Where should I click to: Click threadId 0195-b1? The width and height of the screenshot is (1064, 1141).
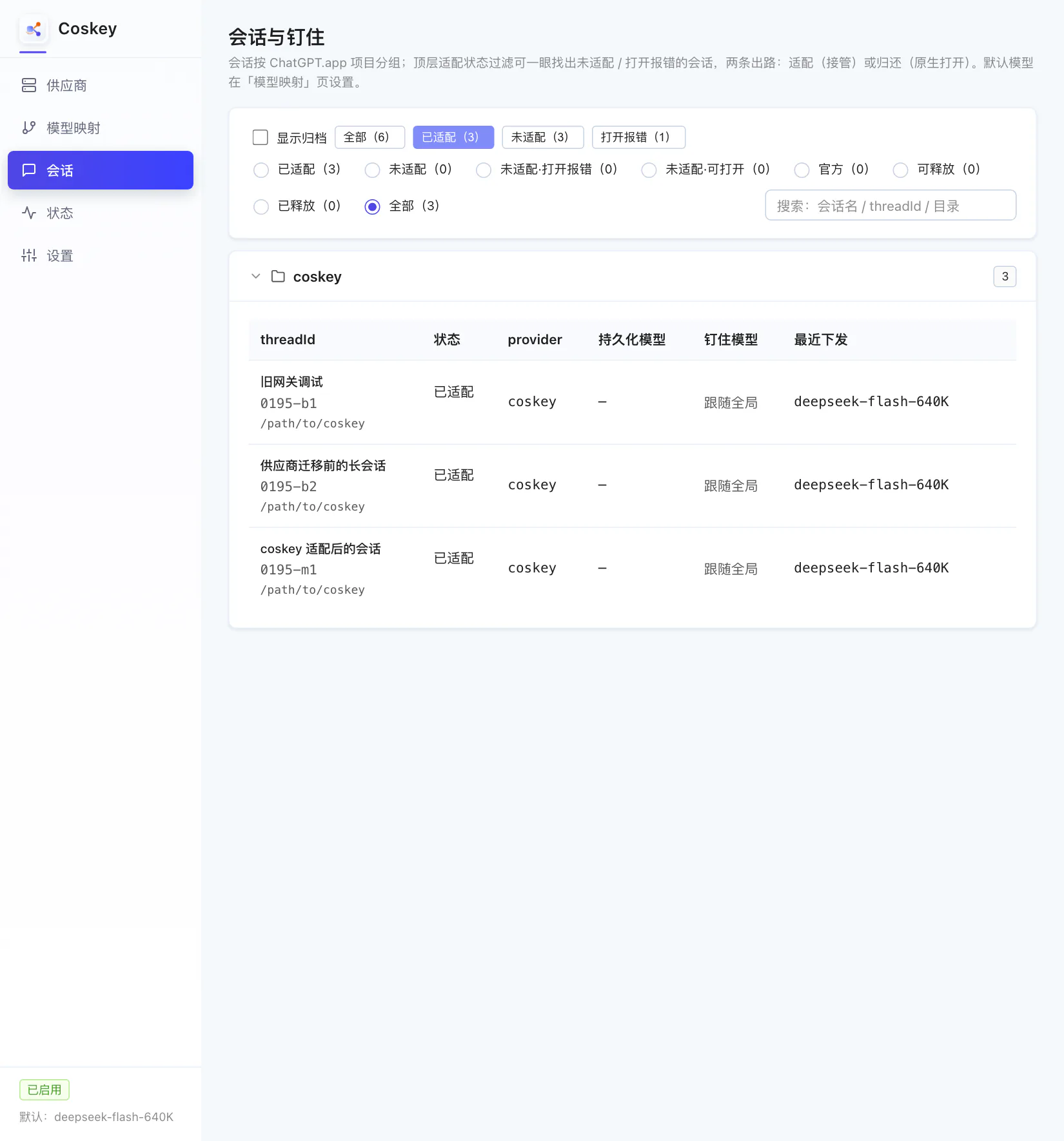[x=289, y=404]
